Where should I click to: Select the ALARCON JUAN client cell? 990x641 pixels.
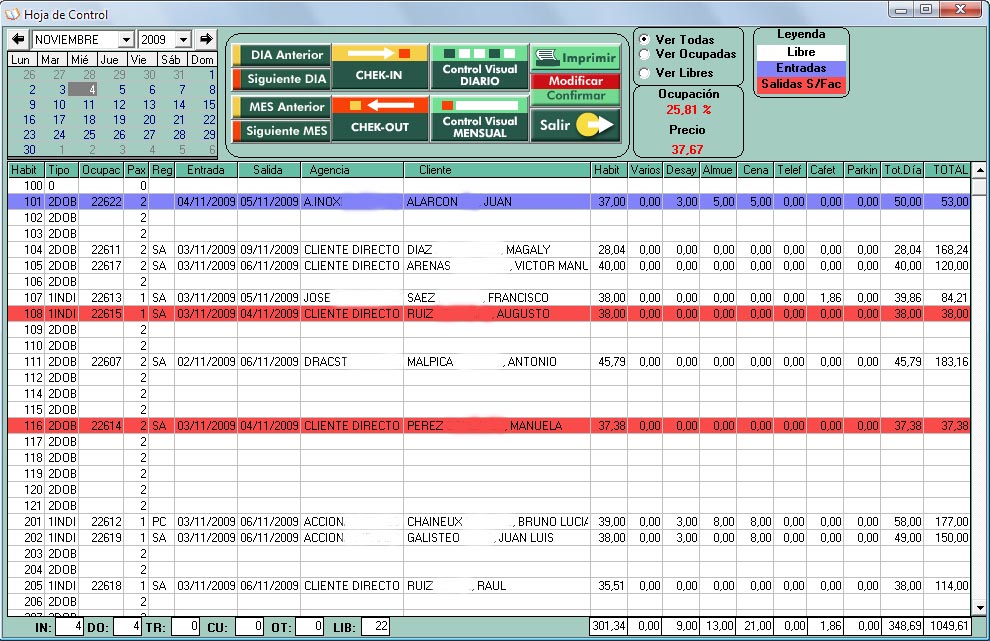tap(497, 202)
